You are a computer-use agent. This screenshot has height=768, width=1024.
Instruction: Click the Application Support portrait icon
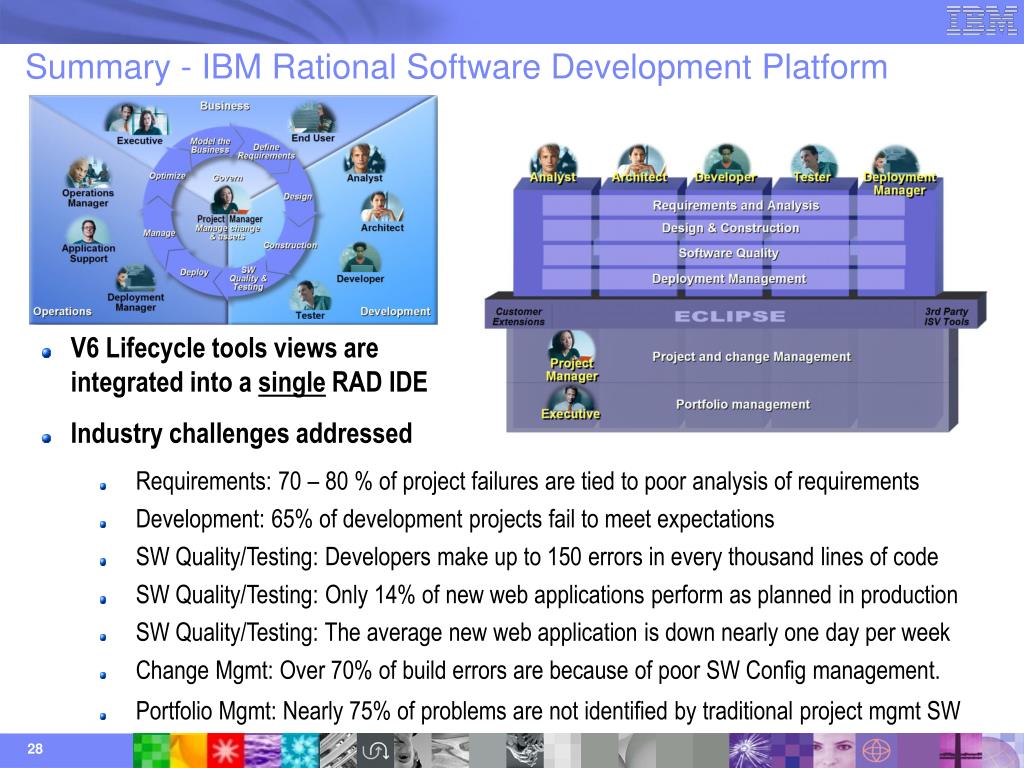coord(88,231)
